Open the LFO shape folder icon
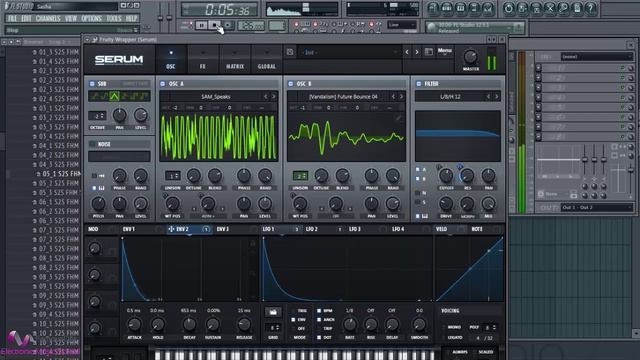640x360 pixels. point(273,312)
